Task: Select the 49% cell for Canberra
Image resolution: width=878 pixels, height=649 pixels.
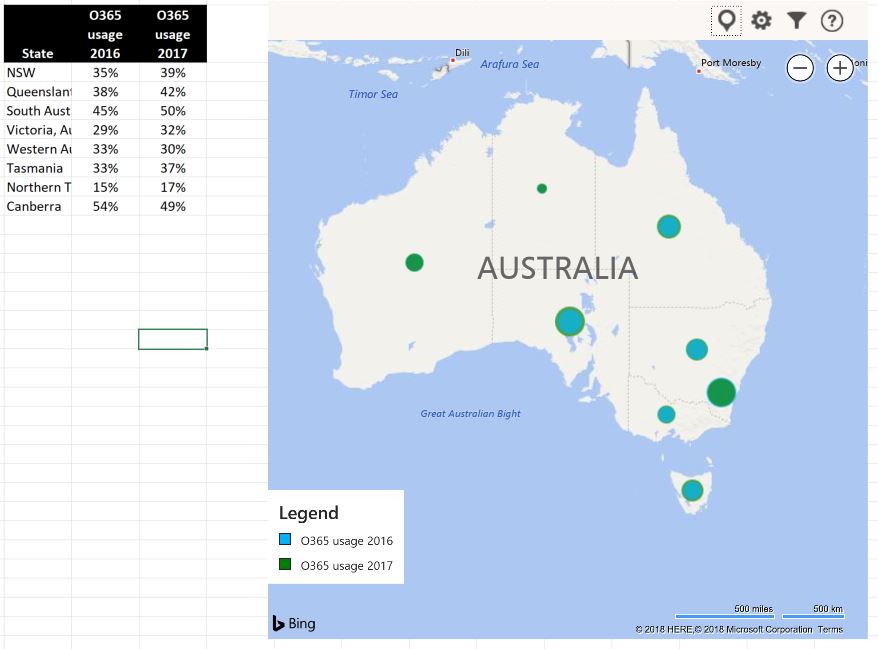Action: click(172, 206)
